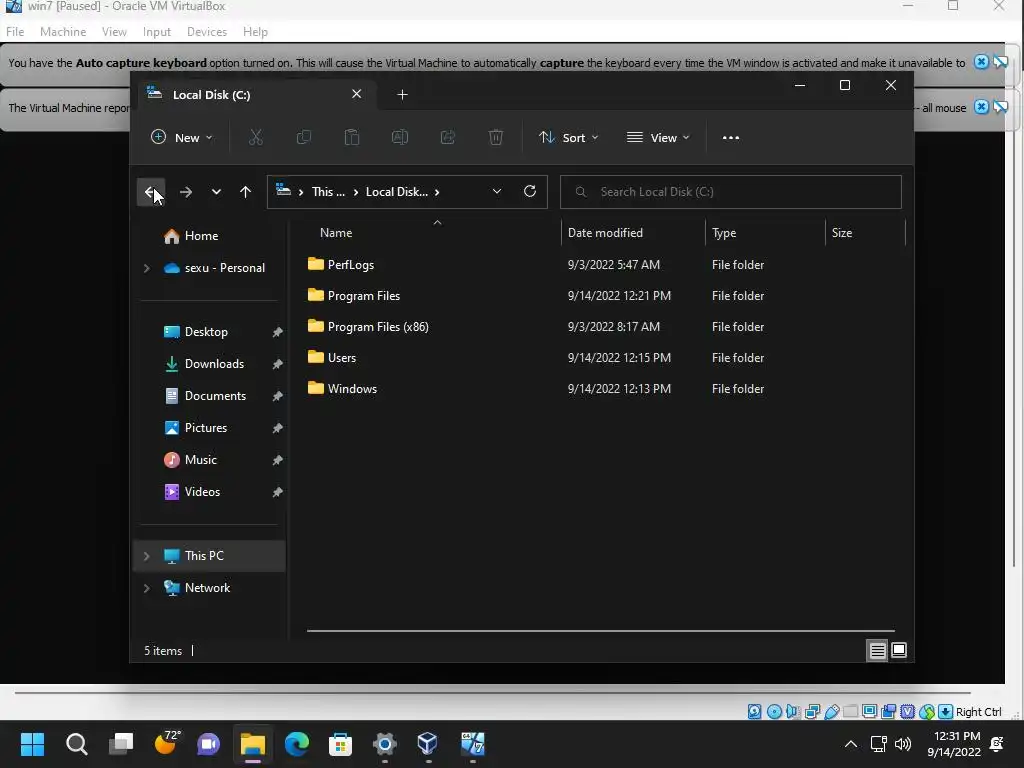Open the View layout dropdown

658,138
